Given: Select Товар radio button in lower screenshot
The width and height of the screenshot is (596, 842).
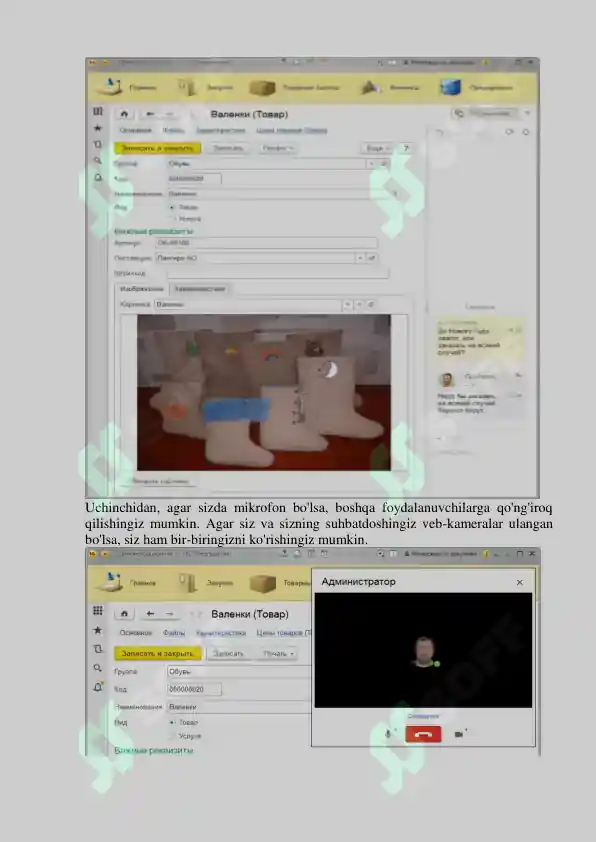Looking at the screenshot, I should pyautogui.click(x=173, y=723).
